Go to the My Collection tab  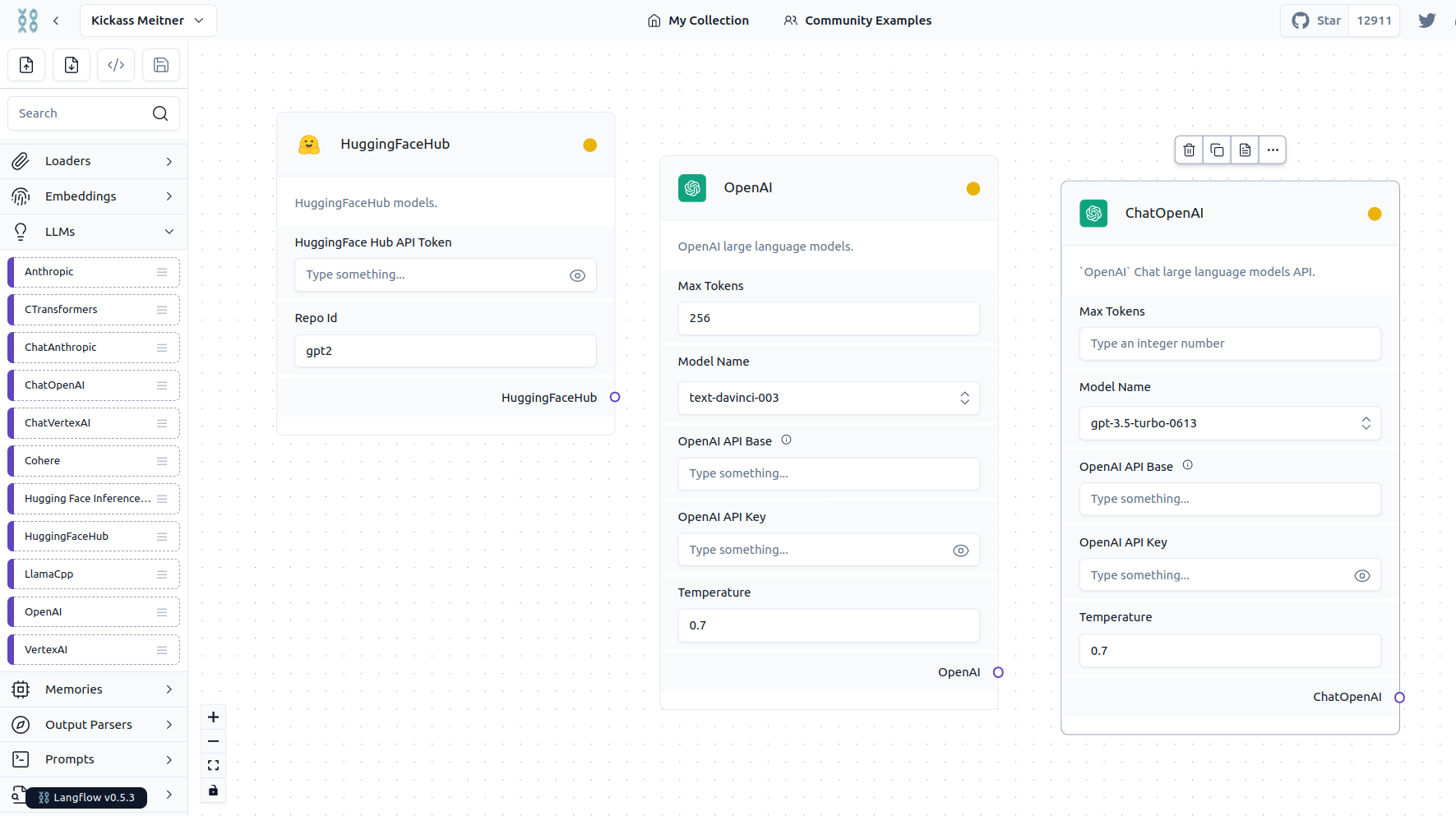(698, 21)
